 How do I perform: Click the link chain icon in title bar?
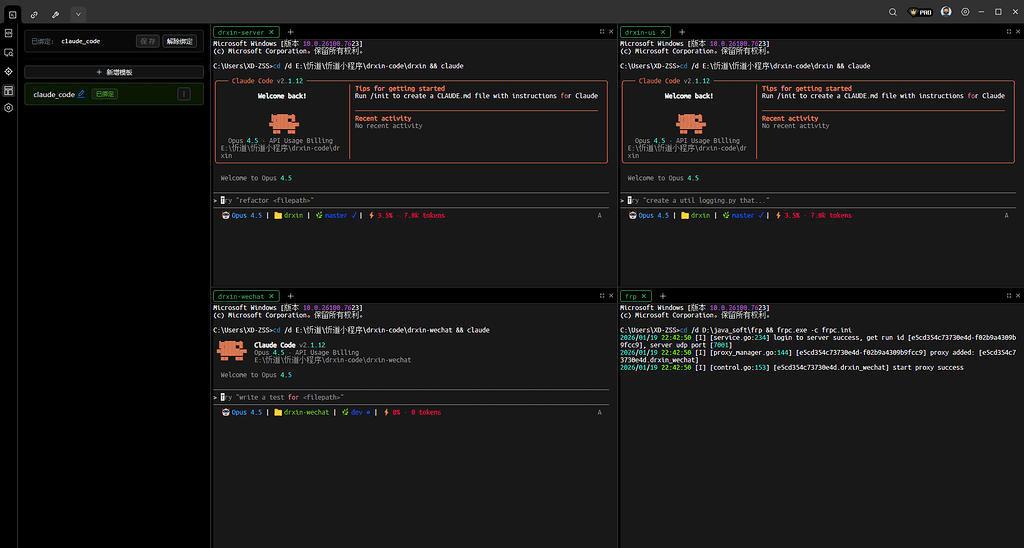34,14
